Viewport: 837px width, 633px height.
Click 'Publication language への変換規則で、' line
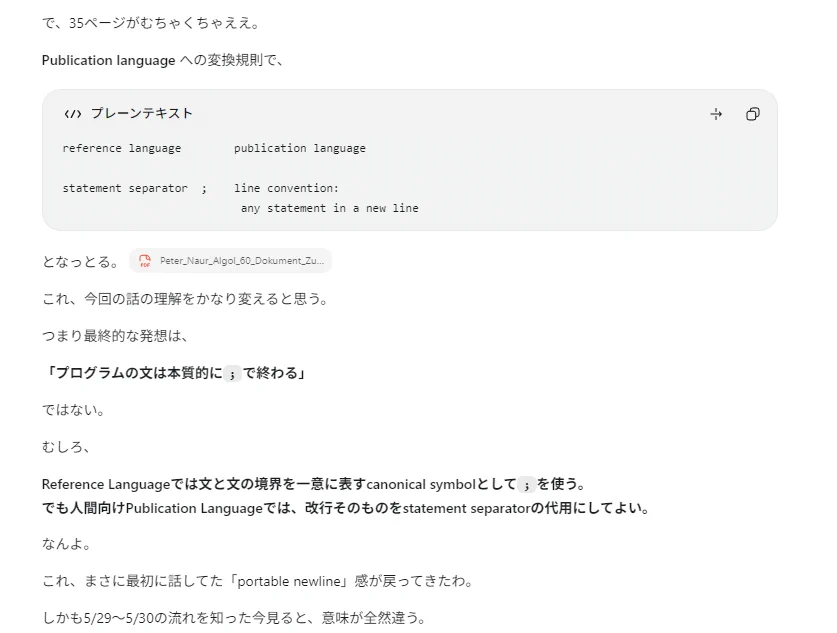pos(162,60)
